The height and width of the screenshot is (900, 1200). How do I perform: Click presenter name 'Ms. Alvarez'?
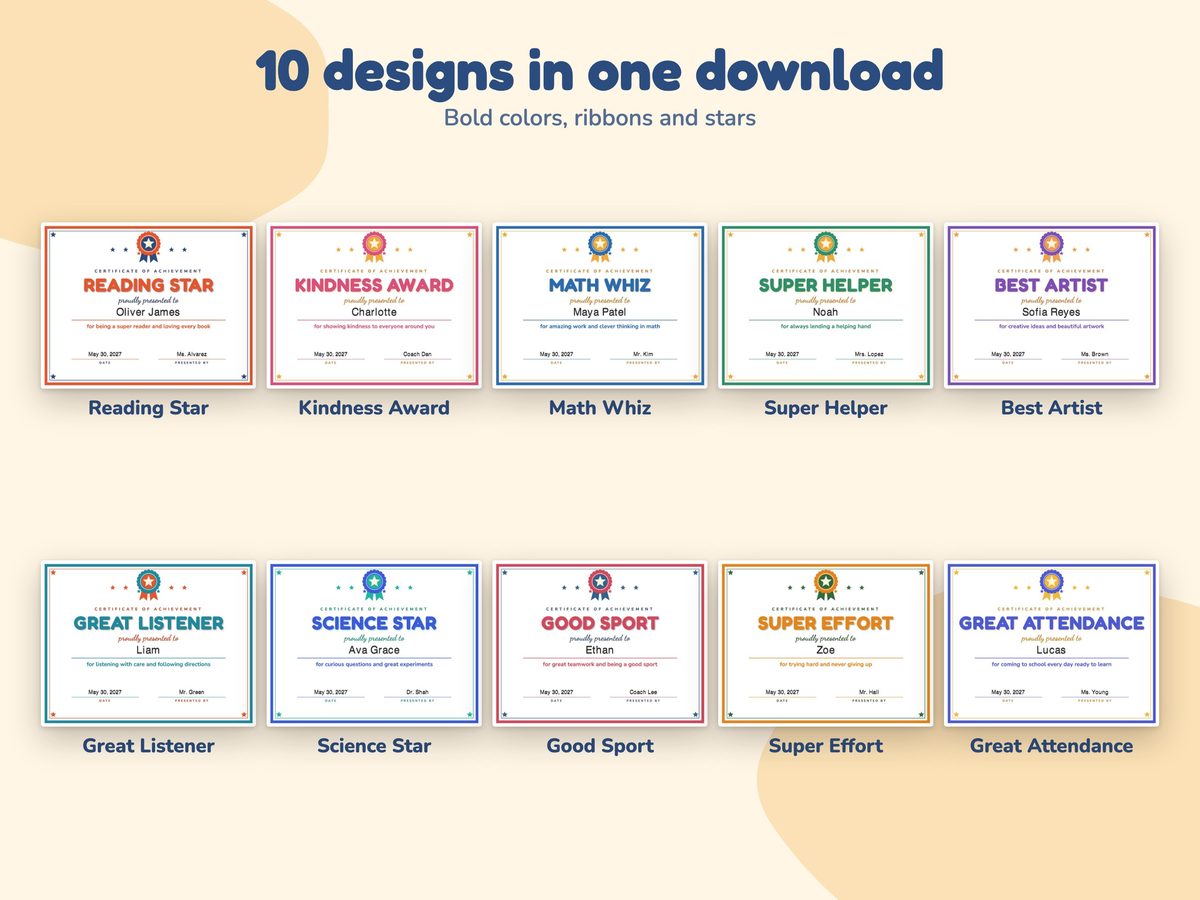pos(192,354)
